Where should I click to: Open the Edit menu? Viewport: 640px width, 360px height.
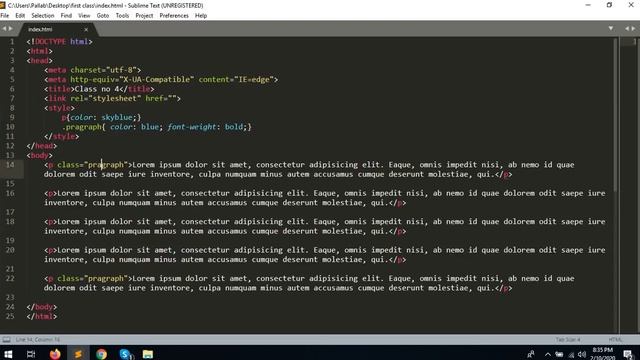(20, 16)
